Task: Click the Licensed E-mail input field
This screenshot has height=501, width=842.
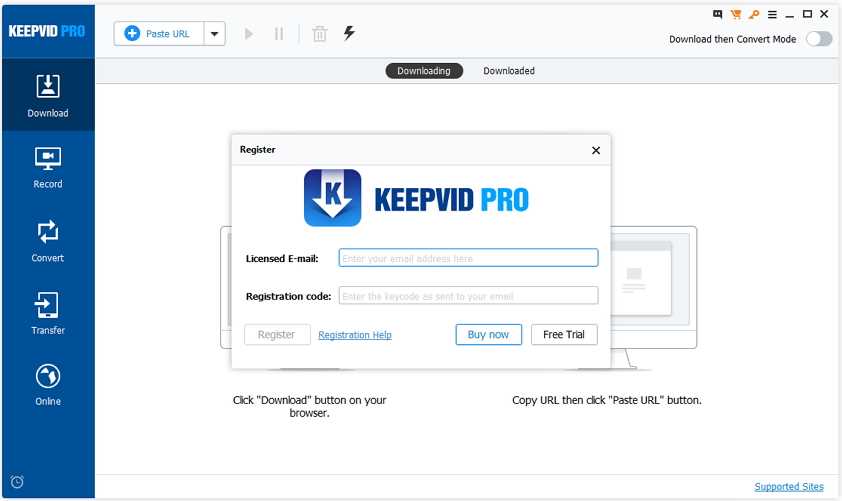Action: [468, 258]
